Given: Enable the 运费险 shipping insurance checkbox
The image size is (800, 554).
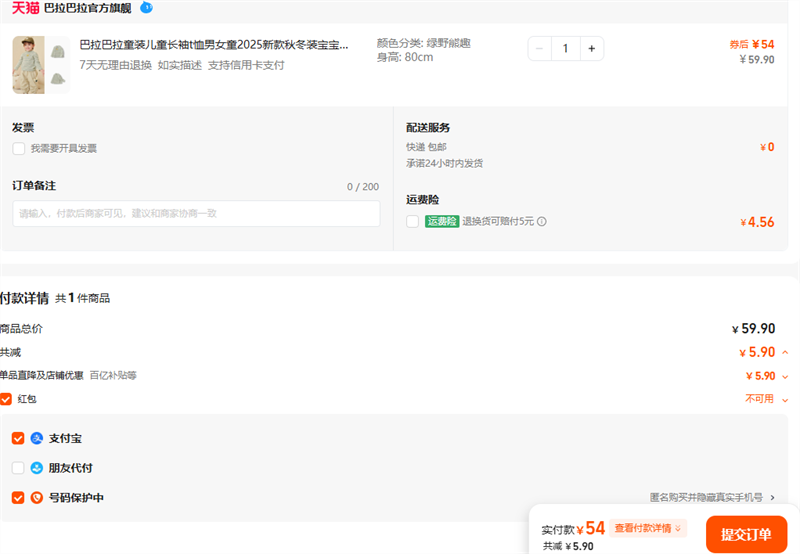Looking at the screenshot, I should pos(413,221).
